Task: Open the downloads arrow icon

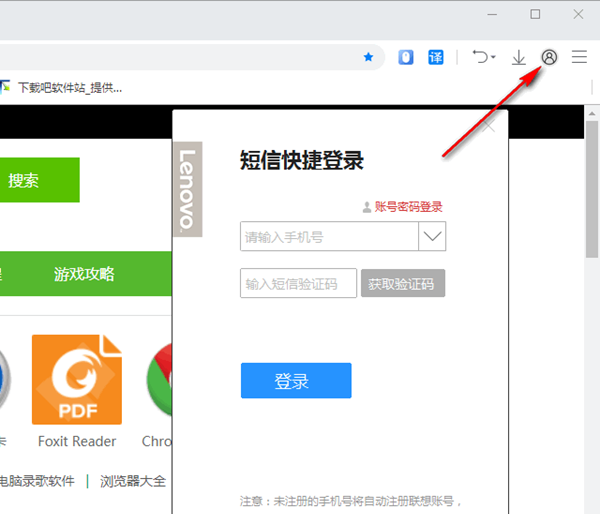Action: (x=519, y=58)
